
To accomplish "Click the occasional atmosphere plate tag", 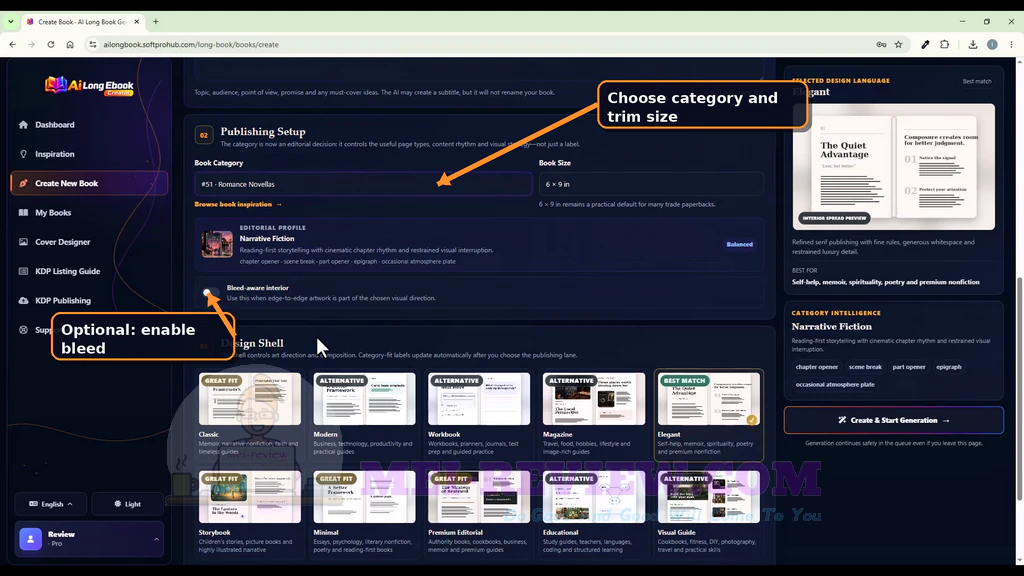I will (835, 385).
